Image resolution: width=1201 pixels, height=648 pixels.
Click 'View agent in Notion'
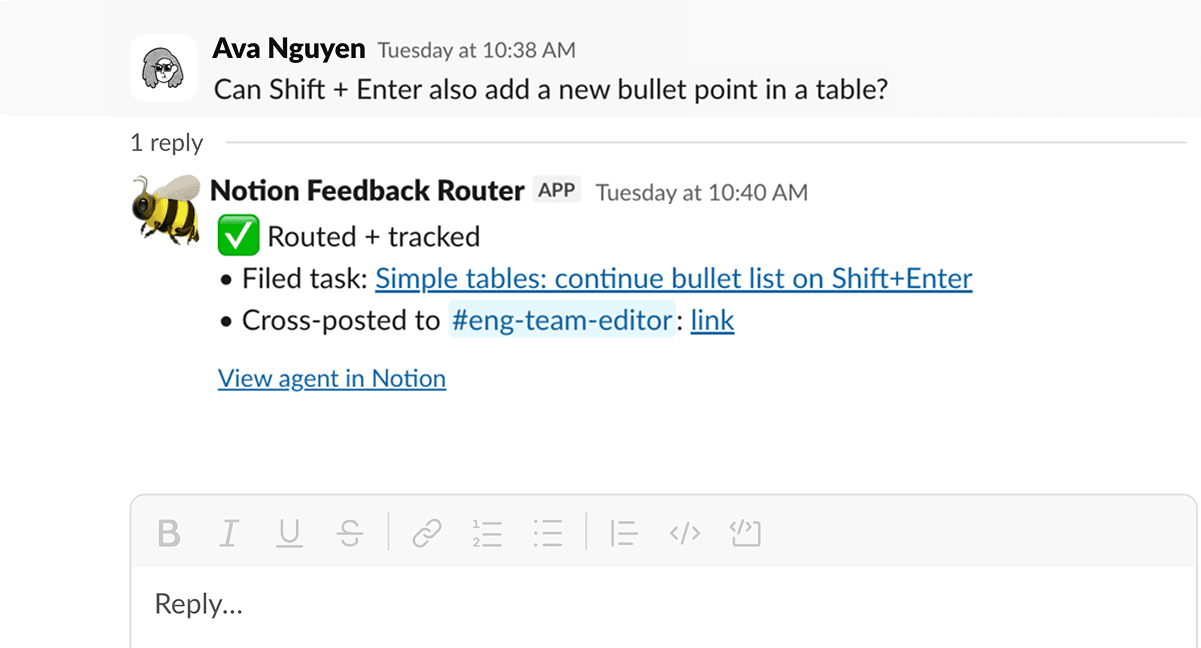331,378
